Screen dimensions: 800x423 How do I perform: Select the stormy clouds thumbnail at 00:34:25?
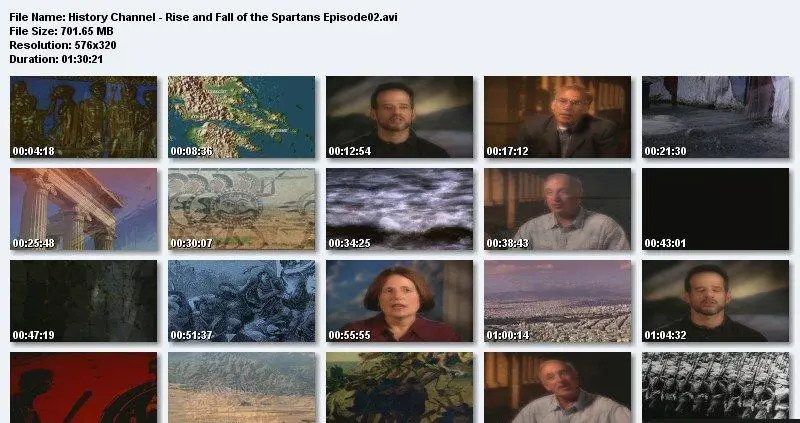click(x=399, y=209)
